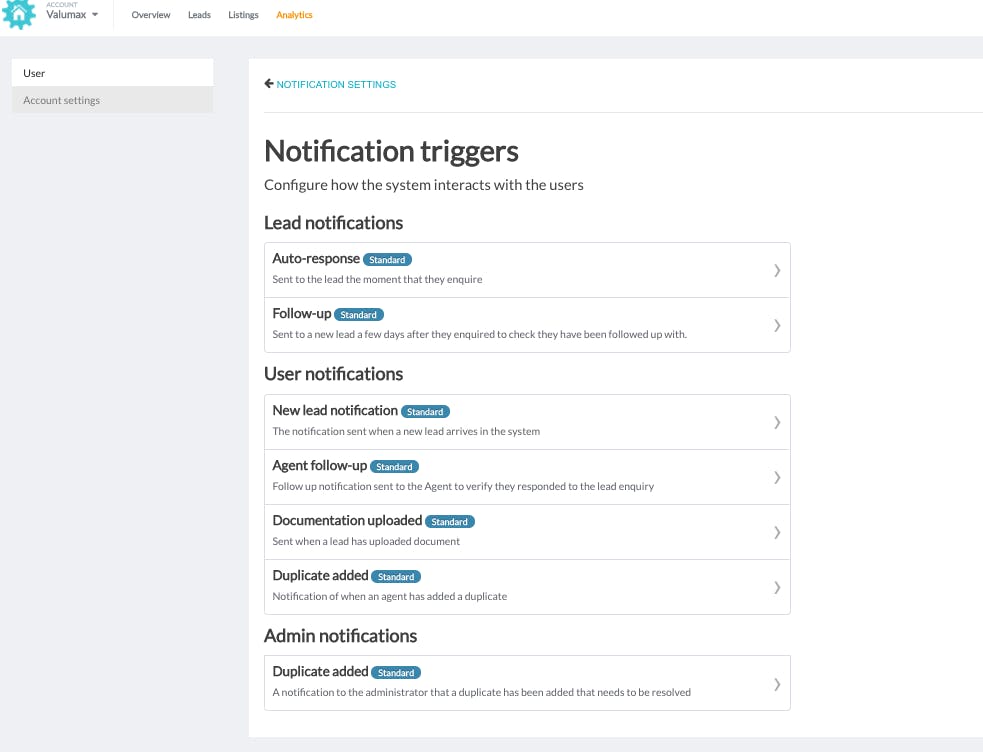The image size is (983, 752).
Task: Expand the Follow-up row chevron
Action: [x=777, y=325]
